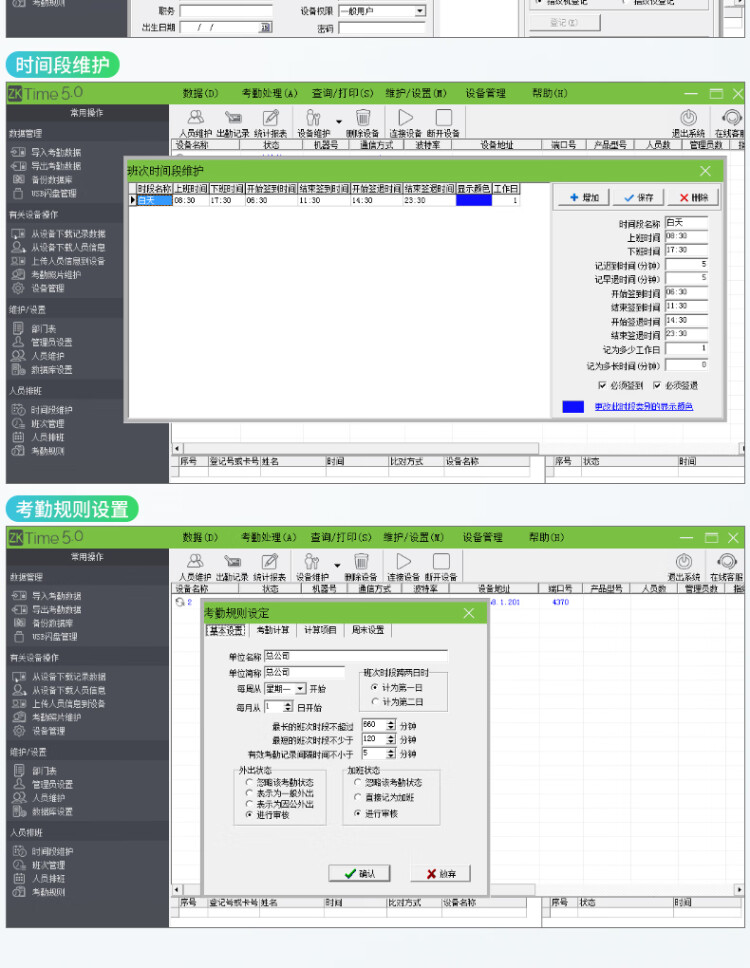Viewport: 750px width, 968px height.
Task: Click the 删除 red X button
Action: [x=693, y=198]
